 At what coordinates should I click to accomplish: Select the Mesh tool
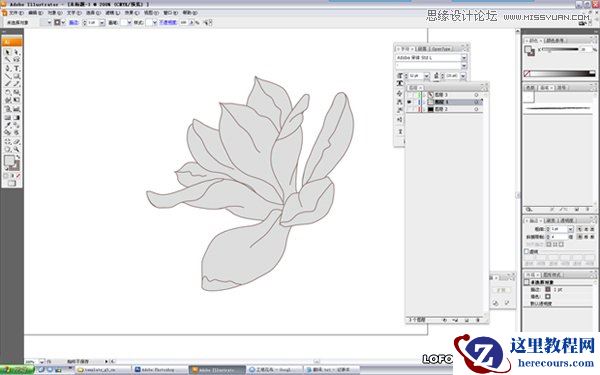7,117
